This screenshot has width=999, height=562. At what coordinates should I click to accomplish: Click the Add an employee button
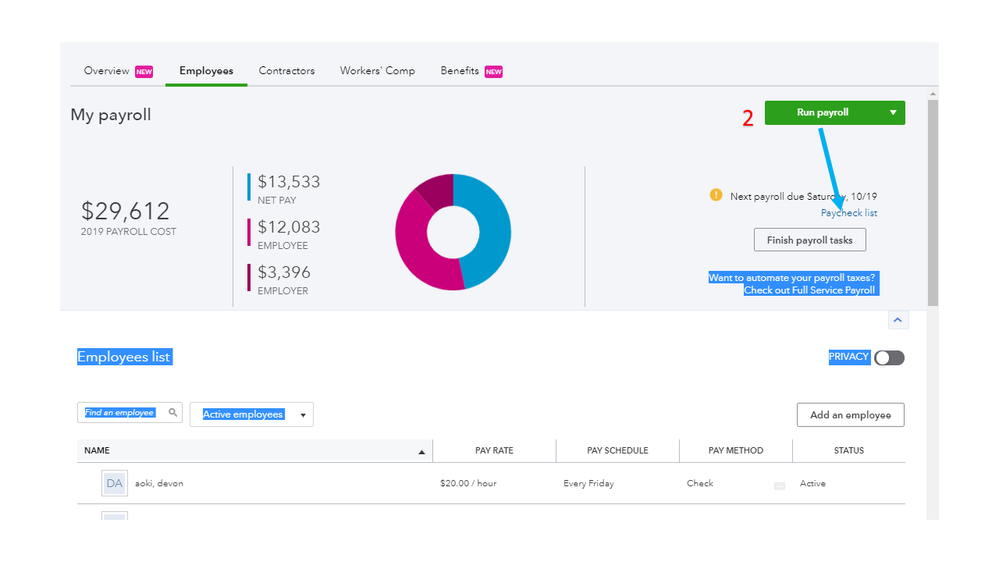851,415
